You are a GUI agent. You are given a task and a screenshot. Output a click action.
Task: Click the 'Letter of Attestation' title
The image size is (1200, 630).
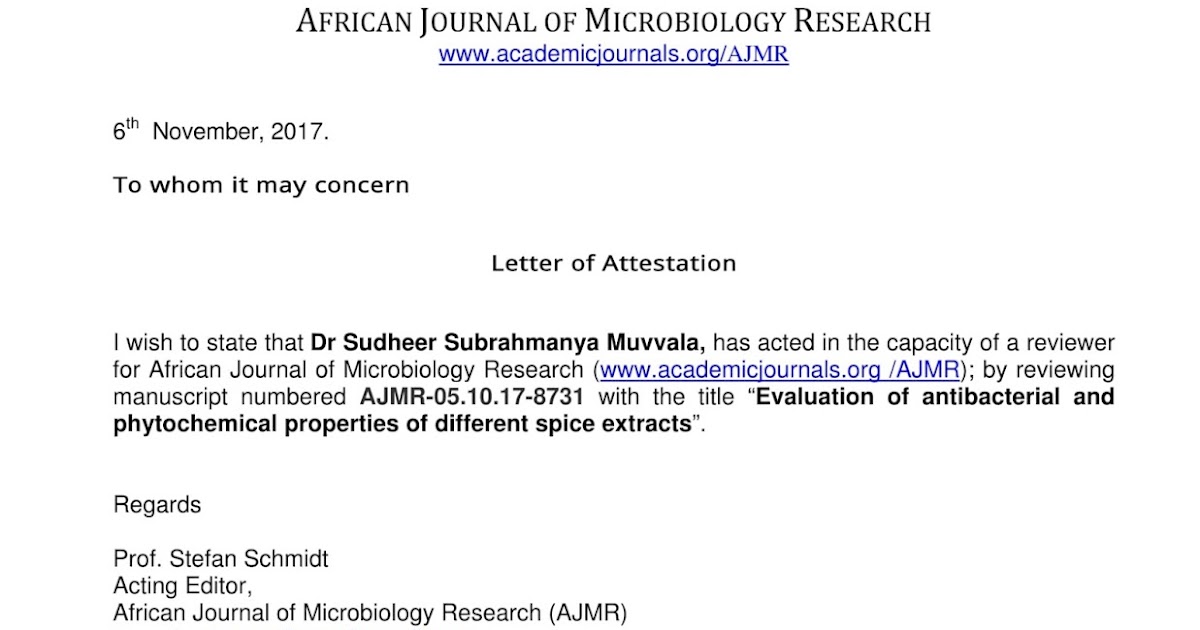click(x=613, y=264)
